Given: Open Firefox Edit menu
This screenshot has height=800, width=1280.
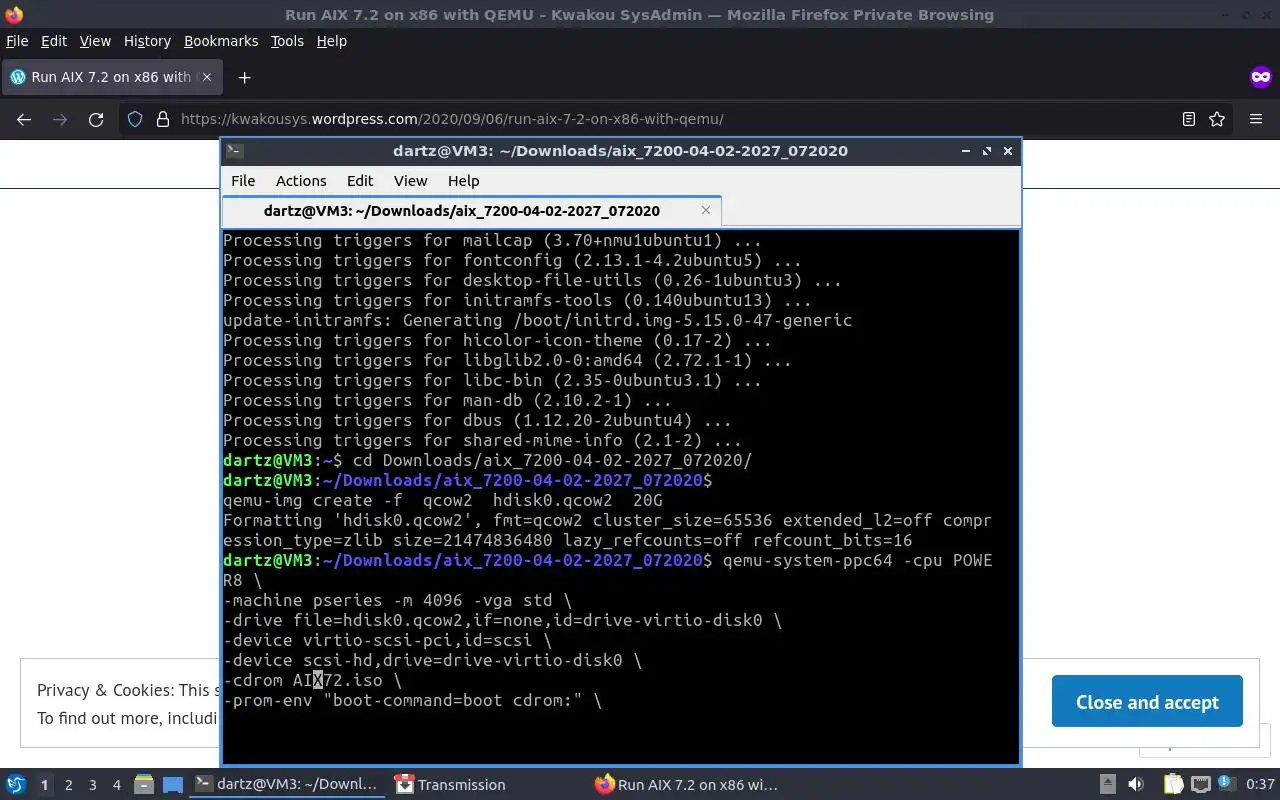Looking at the screenshot, I should [x=53, y=41].
